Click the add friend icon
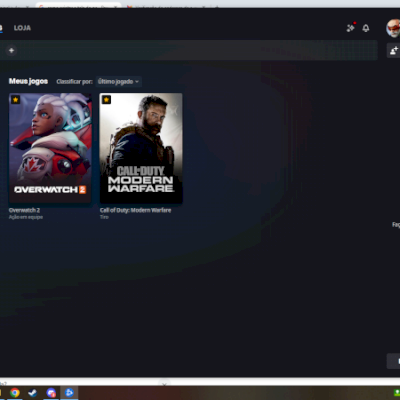 [x=394, y=50]
